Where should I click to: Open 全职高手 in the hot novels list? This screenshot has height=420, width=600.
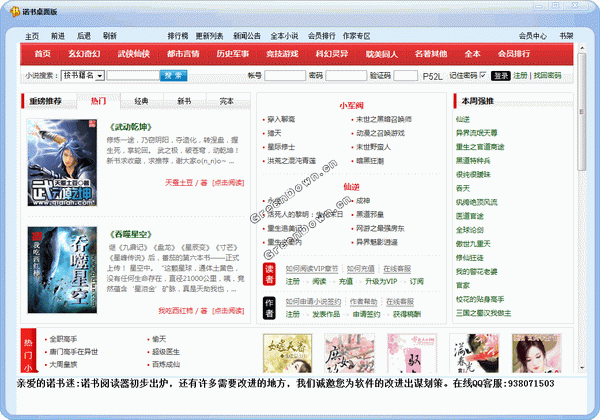pos(63,339)
